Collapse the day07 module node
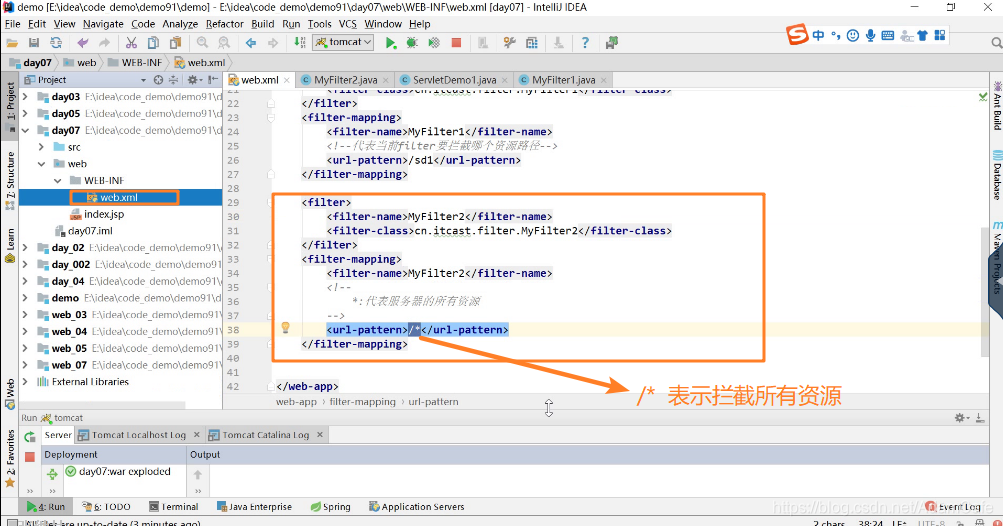 (25, 130)
